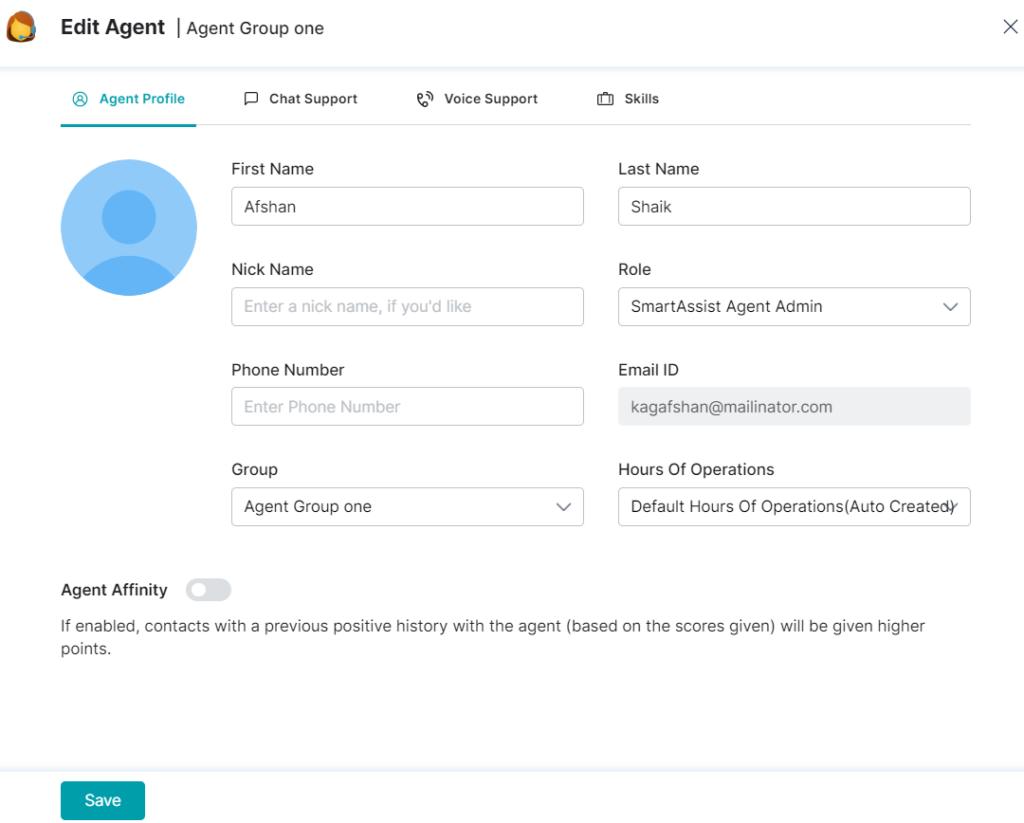Click the agent avatar placeholder image
Image resolution: width=1024 pixels, height=823 pixels.
tap(129, 227)
